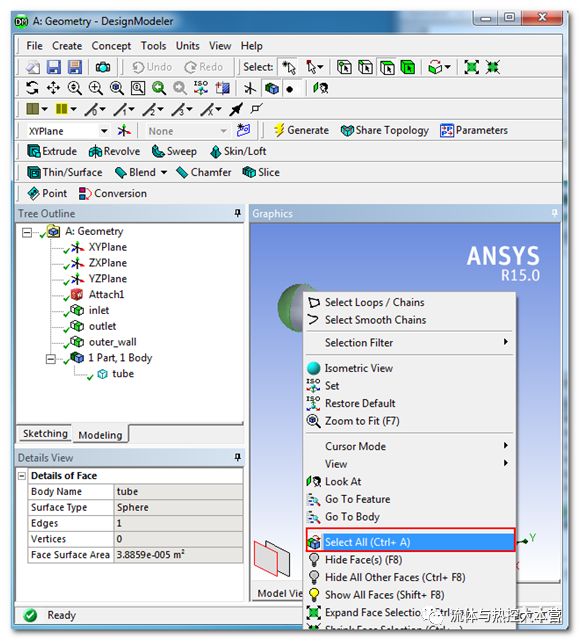Image resolution: width=580 pixels, height=641 pixels.
Task: Click the Look At toolbar icon
Action: pos(320,88)
